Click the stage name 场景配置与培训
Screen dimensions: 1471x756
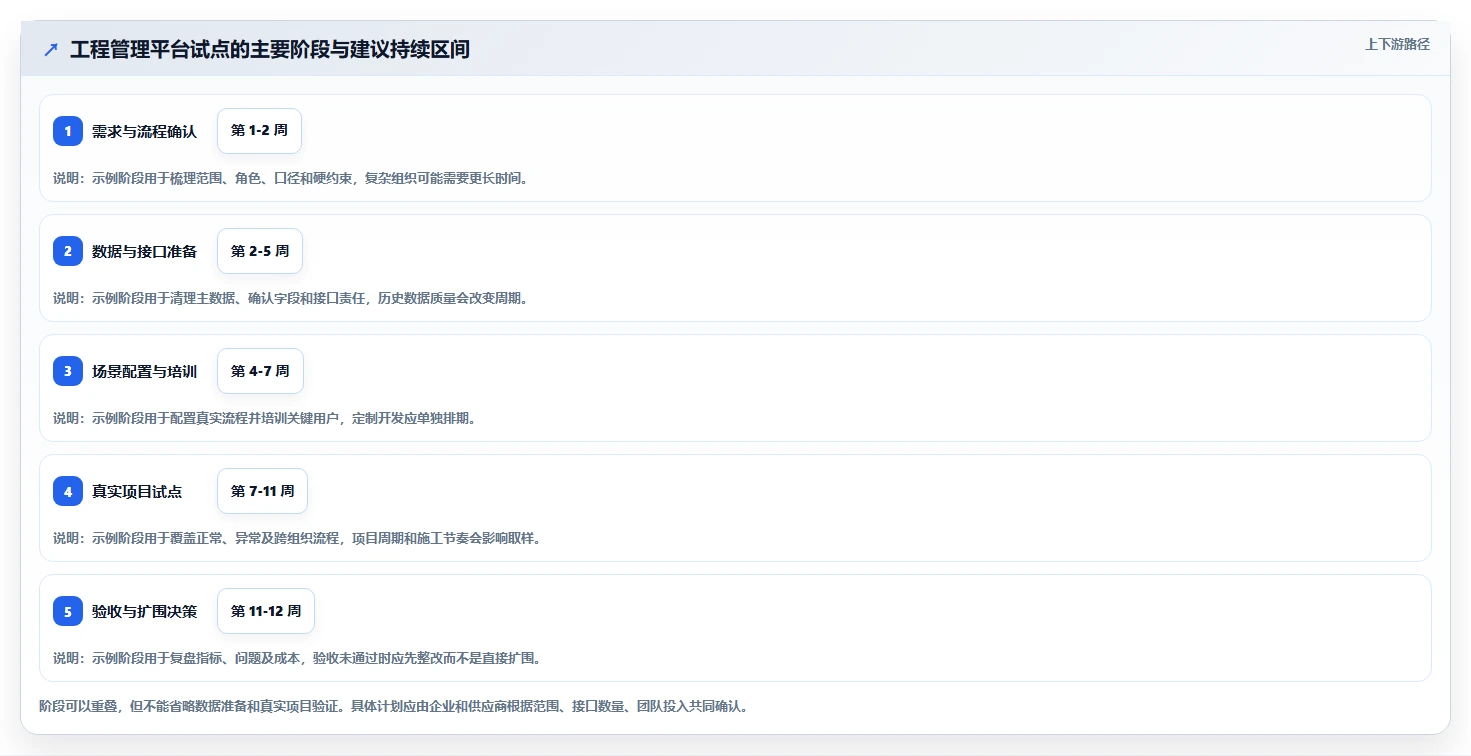(x=144, y=371)
